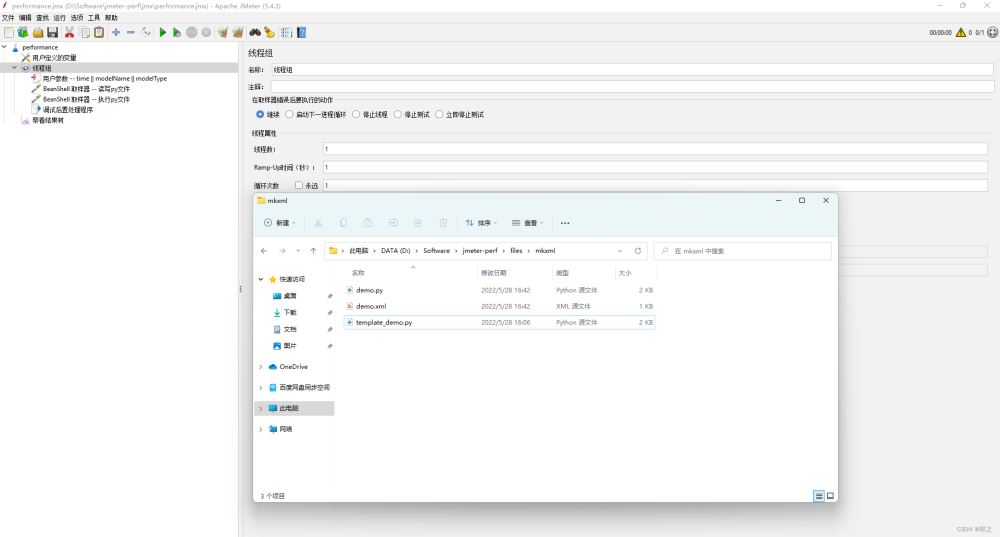Expand 此电脑 in Explorer sidebar
The width and height of the screenshot is (1000, 537).
(260, 408)
